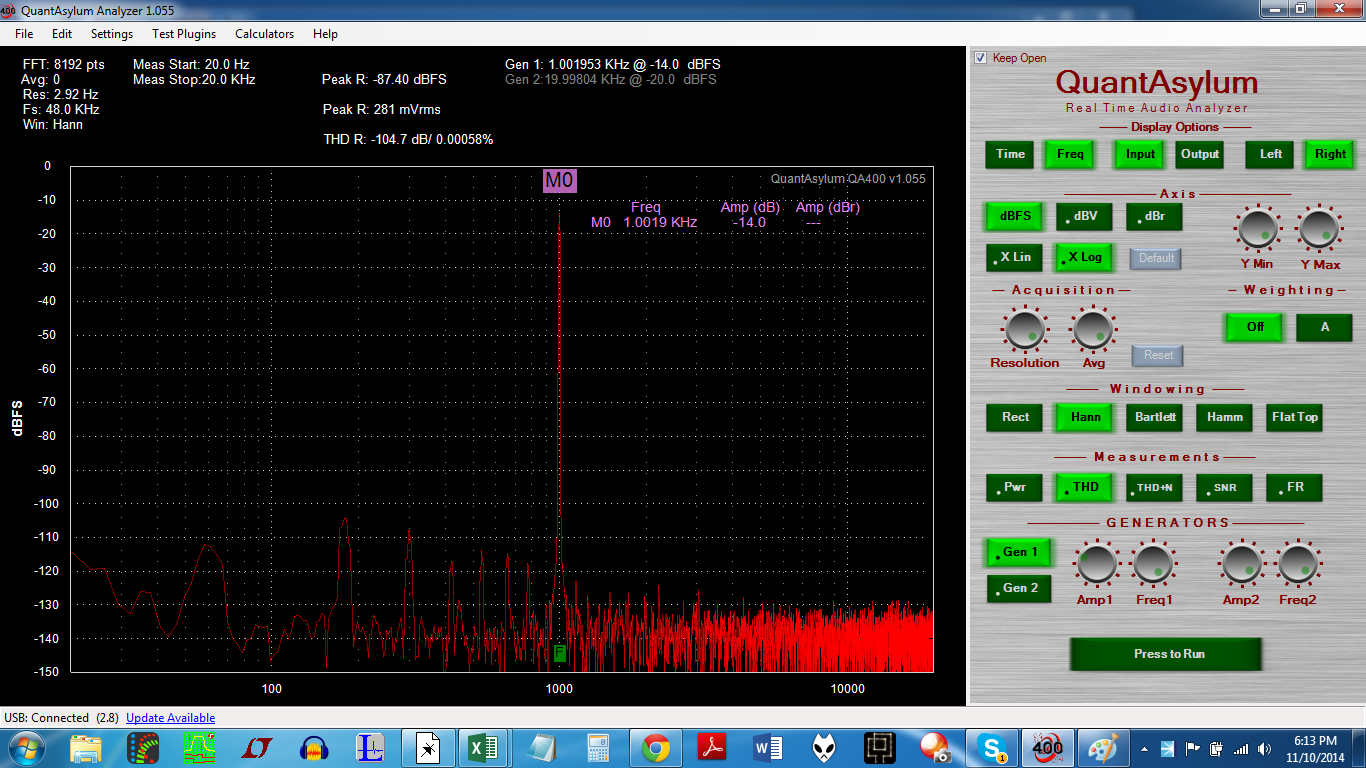
Task: Click the Resolution knob
Action: point(1024,328)
